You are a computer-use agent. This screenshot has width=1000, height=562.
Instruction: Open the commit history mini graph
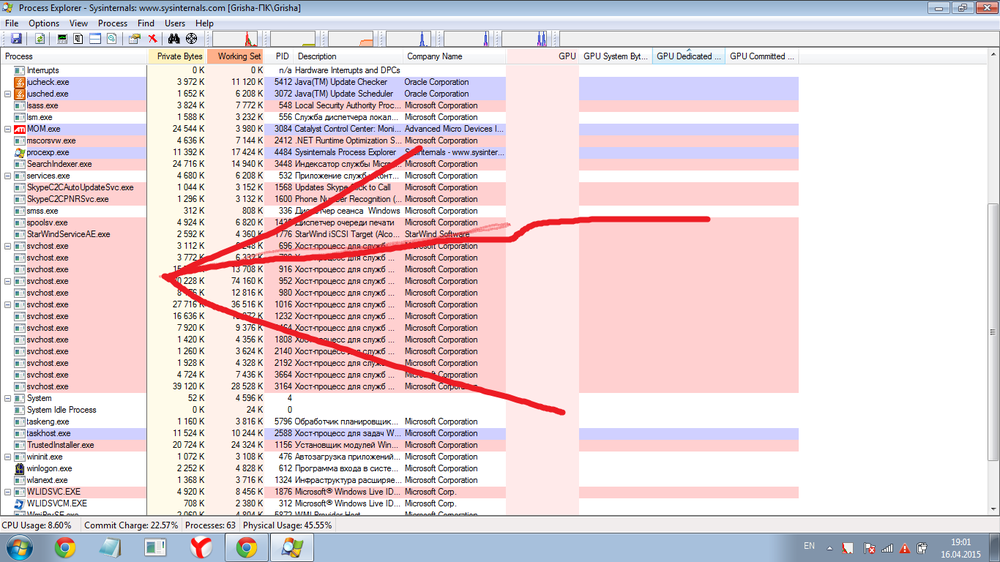[293, 39]
